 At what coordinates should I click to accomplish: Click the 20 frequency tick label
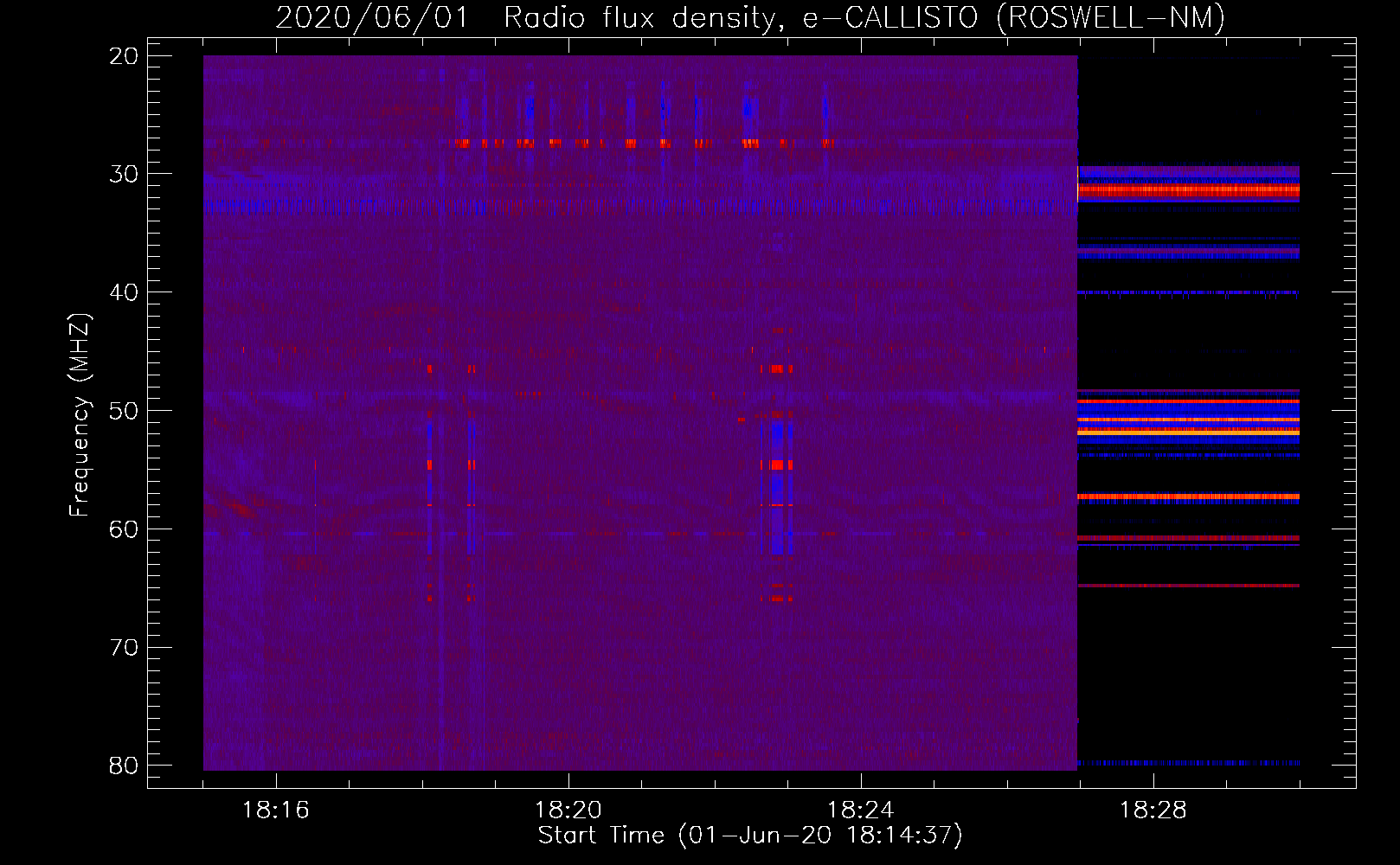click(x=125, y=56)
